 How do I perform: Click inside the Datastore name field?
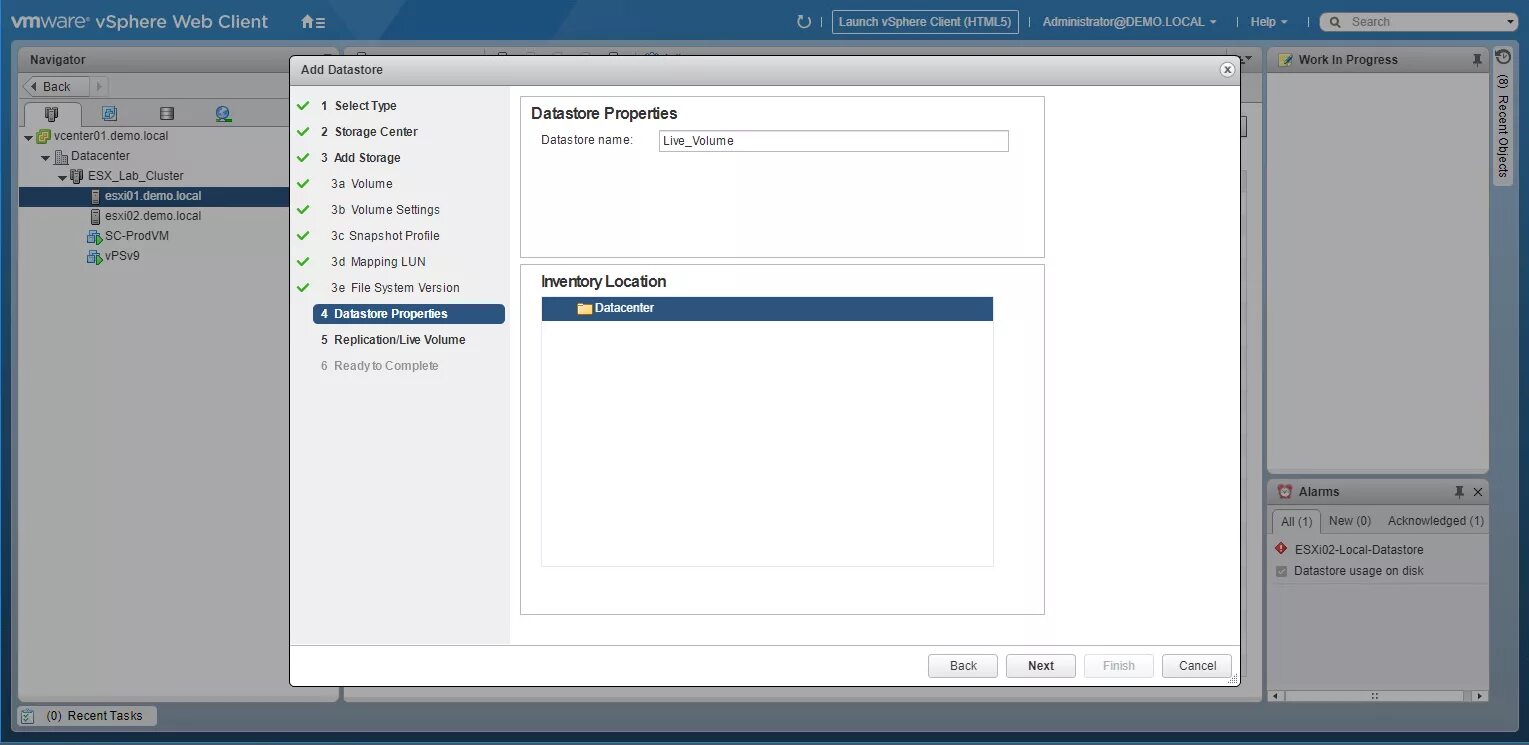click(832, 140)
